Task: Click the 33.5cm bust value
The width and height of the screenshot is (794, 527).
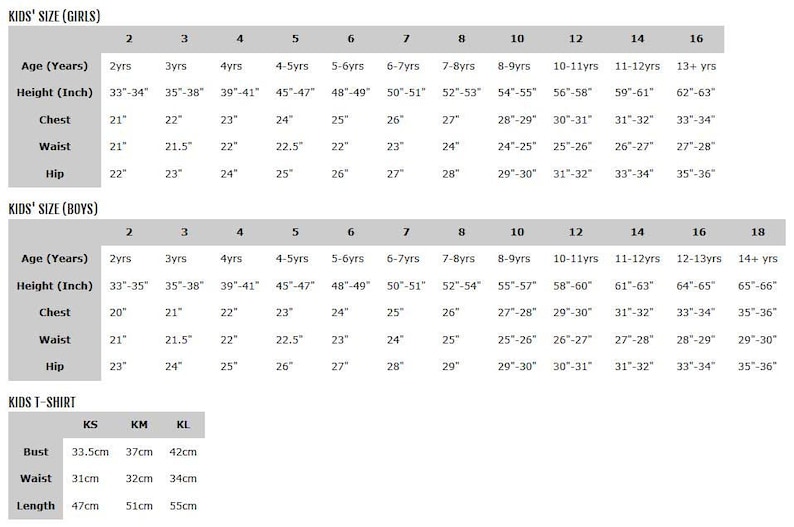Action: coord(90,452)
